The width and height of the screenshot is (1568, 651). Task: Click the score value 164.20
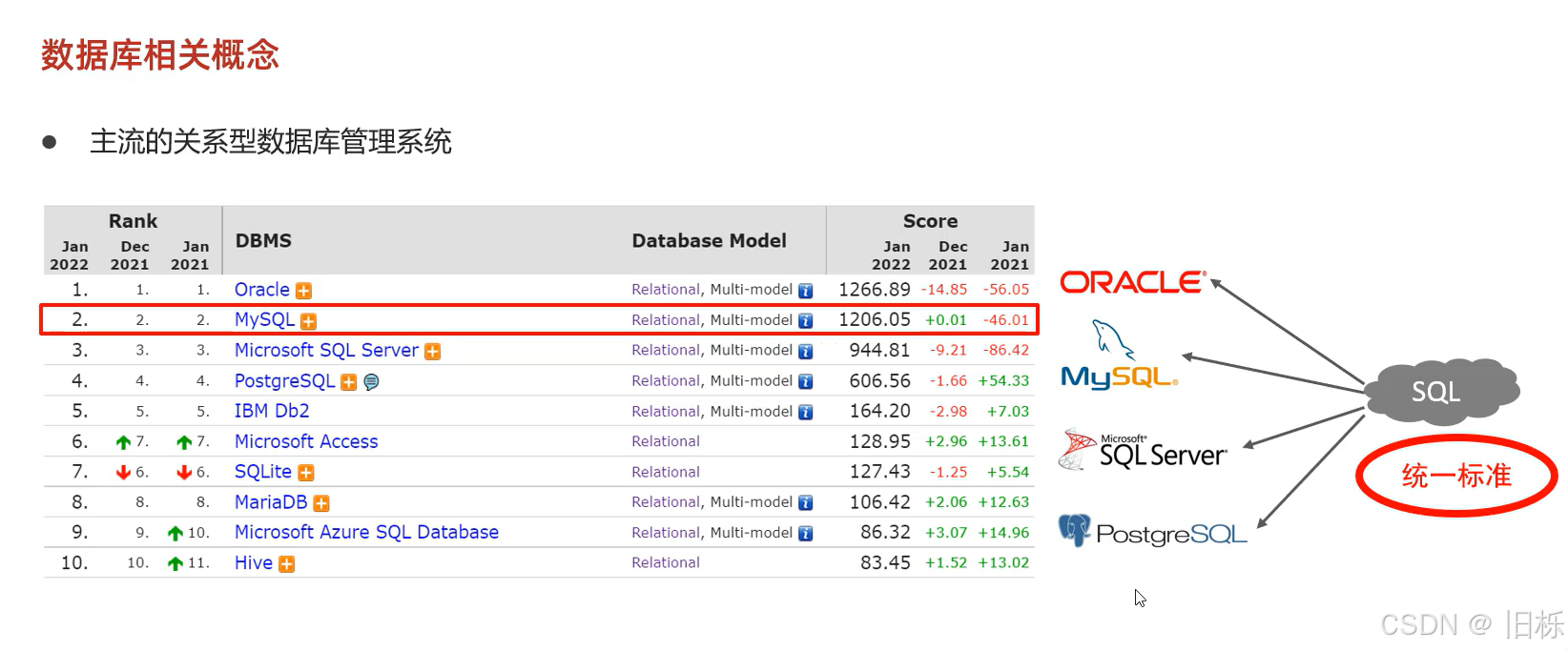880,412
